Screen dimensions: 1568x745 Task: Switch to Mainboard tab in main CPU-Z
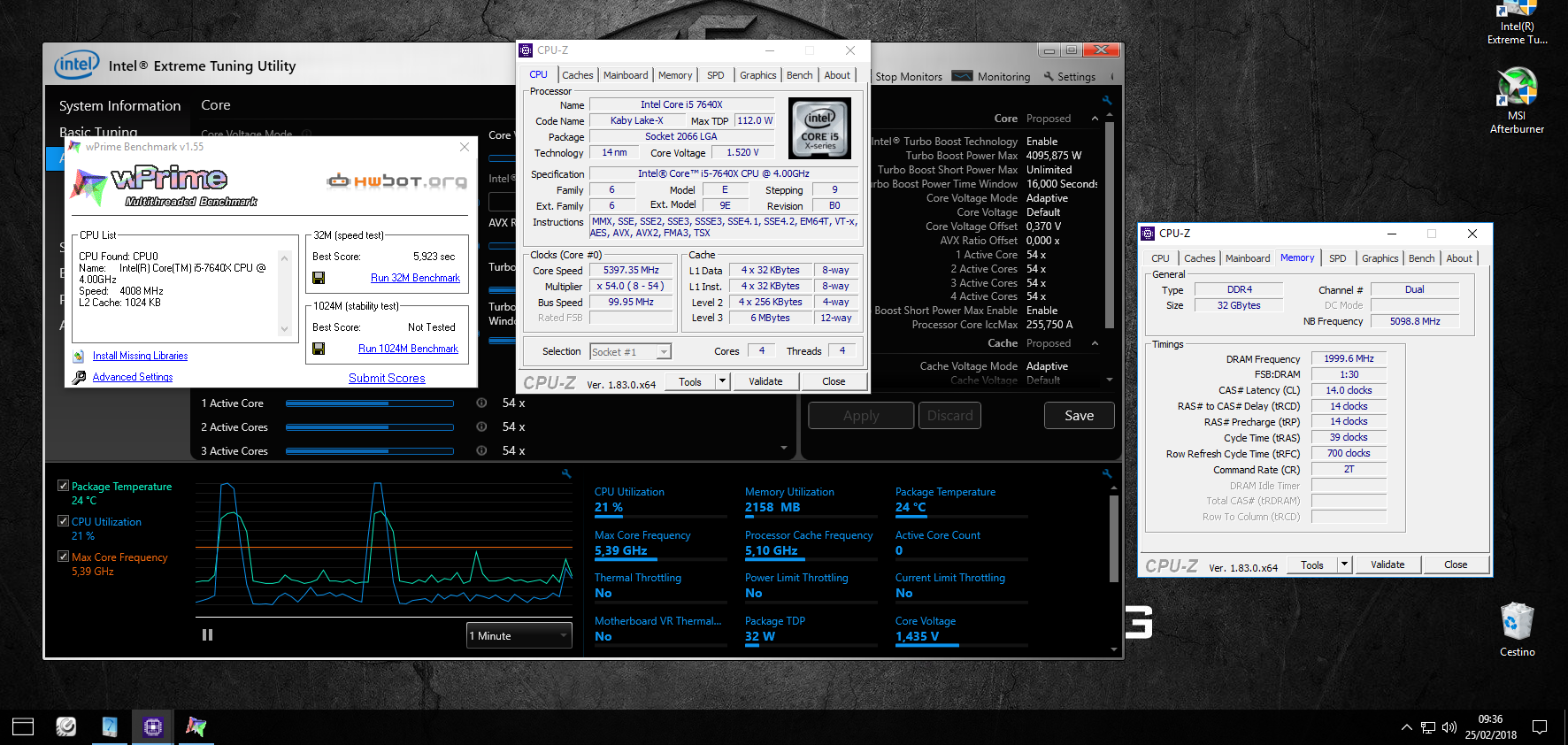[x=626, y=75]
